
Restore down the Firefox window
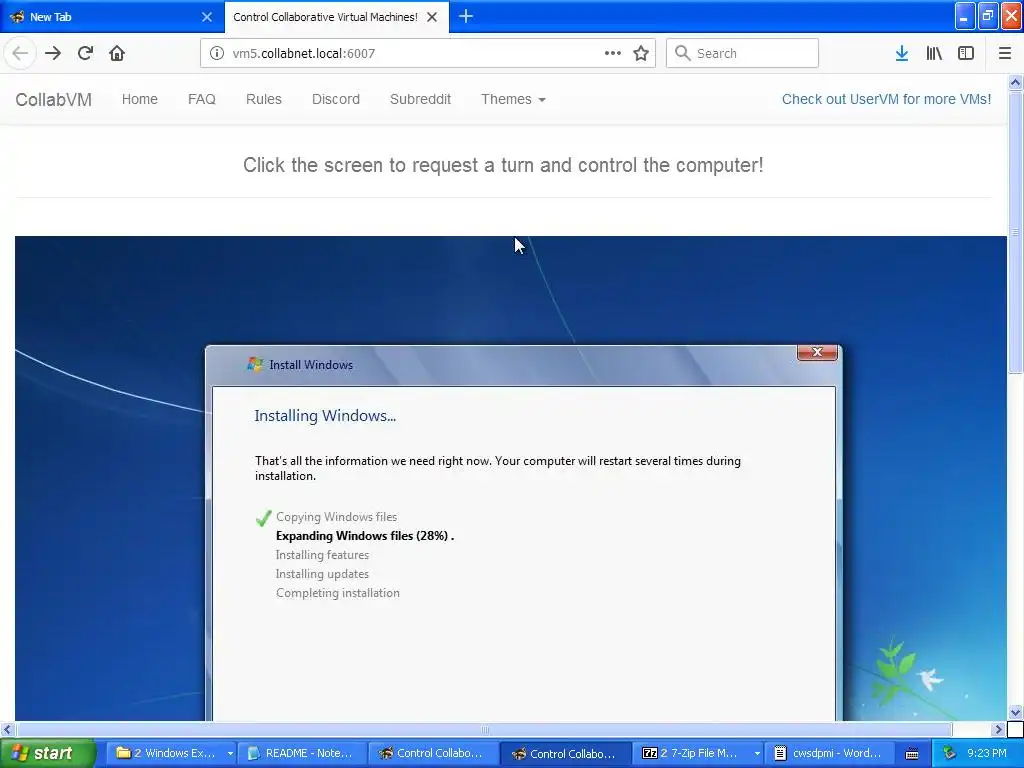pos(988,16)
